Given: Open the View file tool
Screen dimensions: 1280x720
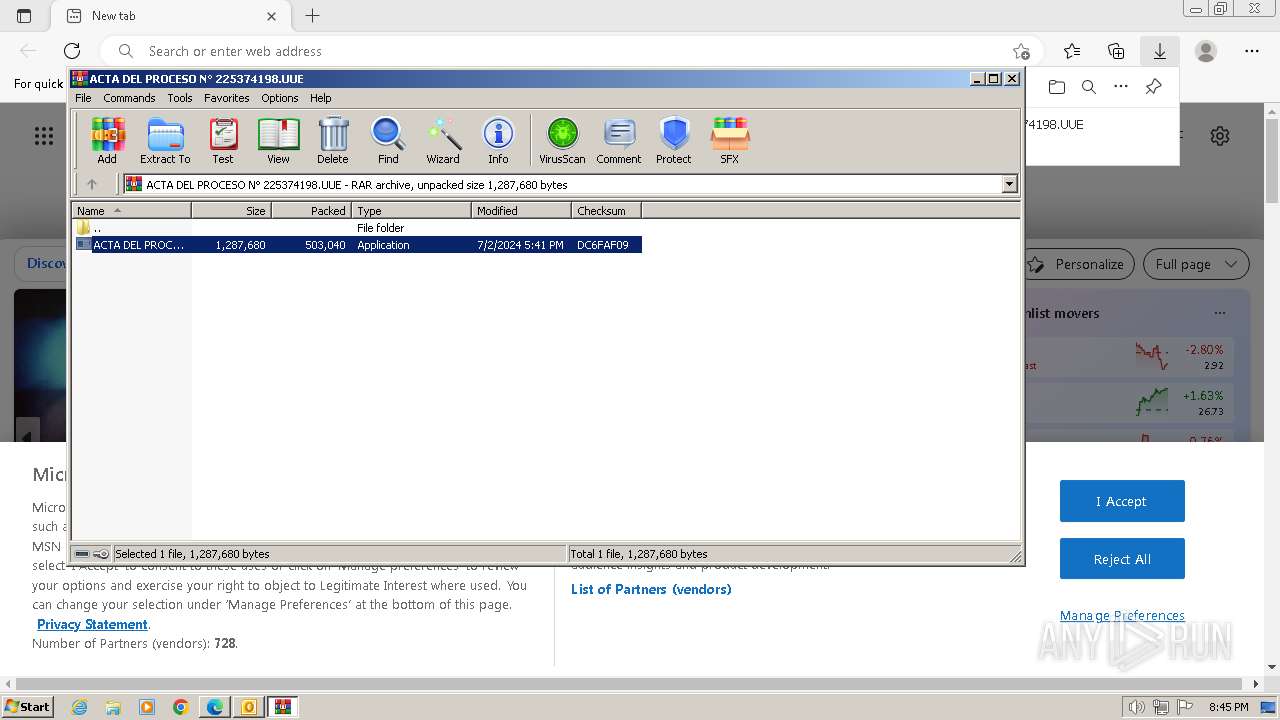Looking at the screenshot, I should (x=278, y=140).
